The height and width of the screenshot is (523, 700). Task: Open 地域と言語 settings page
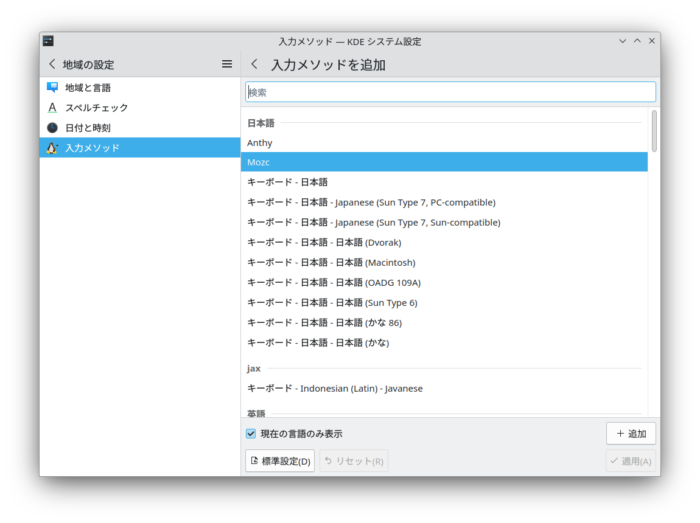coord(140,87)
